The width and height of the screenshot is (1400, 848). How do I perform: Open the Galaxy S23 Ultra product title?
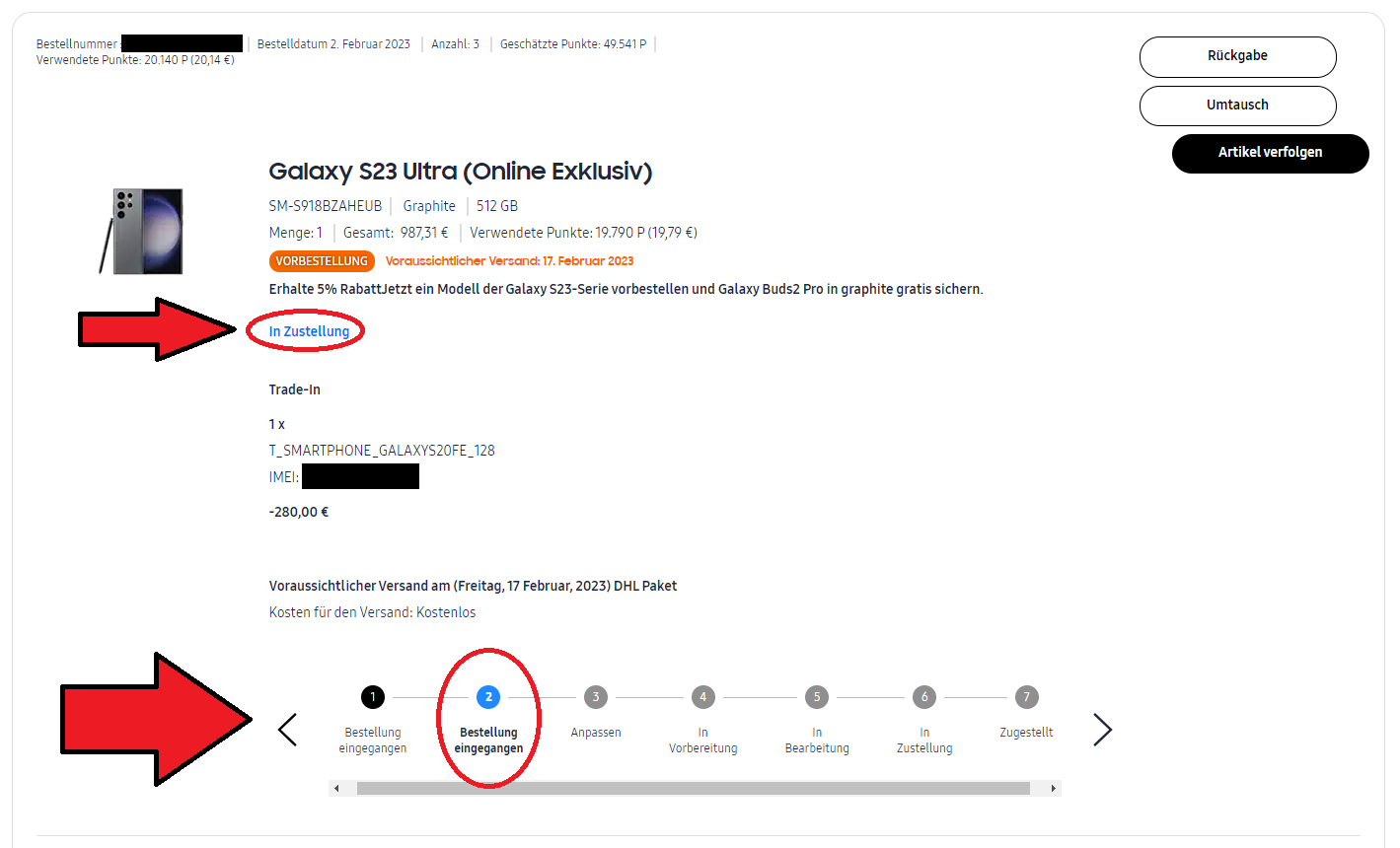pos(460,172)
